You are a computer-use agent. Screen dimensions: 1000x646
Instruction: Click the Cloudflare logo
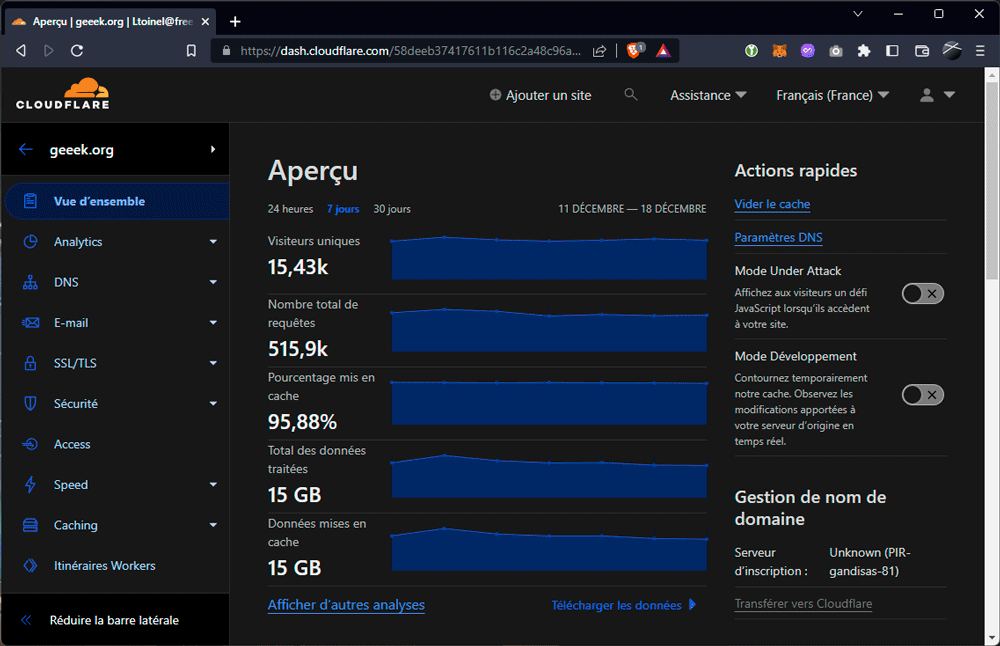[x=62, y=94]
